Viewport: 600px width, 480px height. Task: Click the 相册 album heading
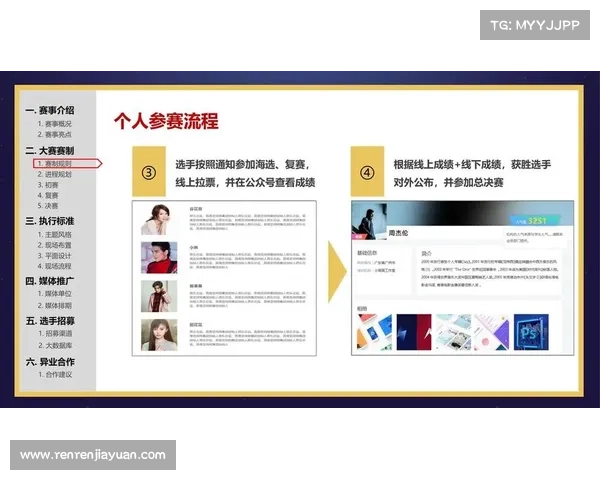(362, 308)
